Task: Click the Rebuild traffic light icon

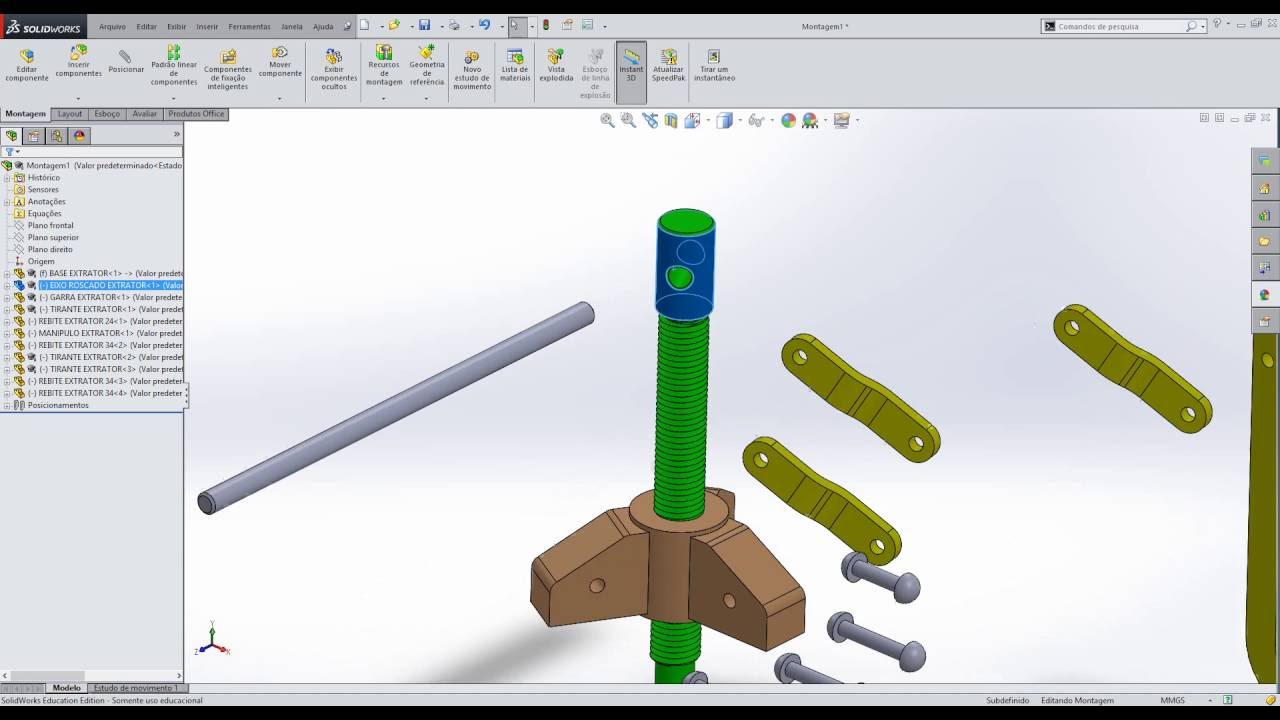Action: coord(546,25)
